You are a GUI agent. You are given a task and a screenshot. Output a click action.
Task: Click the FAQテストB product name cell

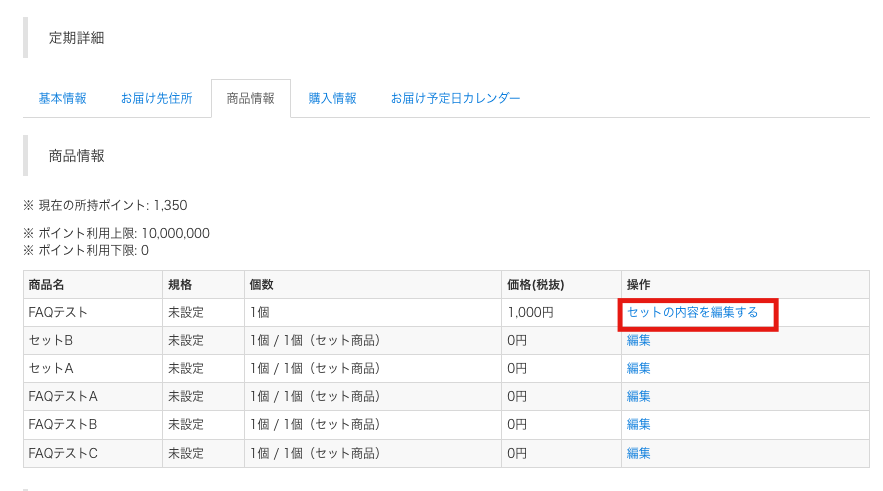93,424
